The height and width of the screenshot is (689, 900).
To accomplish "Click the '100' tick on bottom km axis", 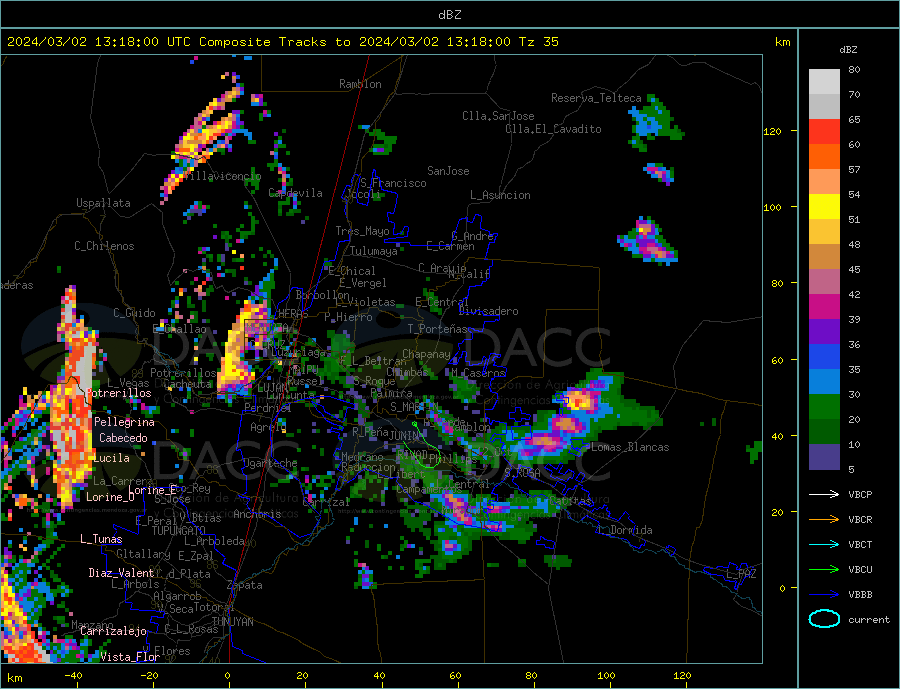I will pos(606,675).
